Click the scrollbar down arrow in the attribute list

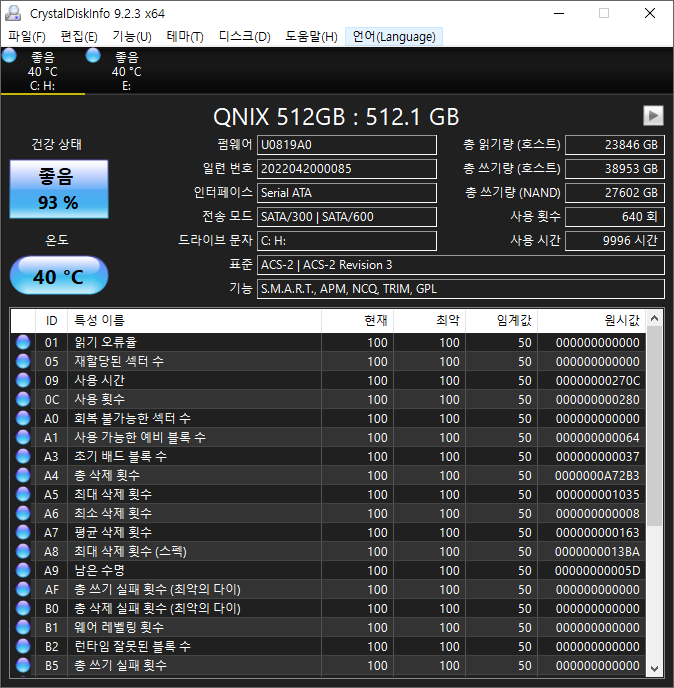654,669
